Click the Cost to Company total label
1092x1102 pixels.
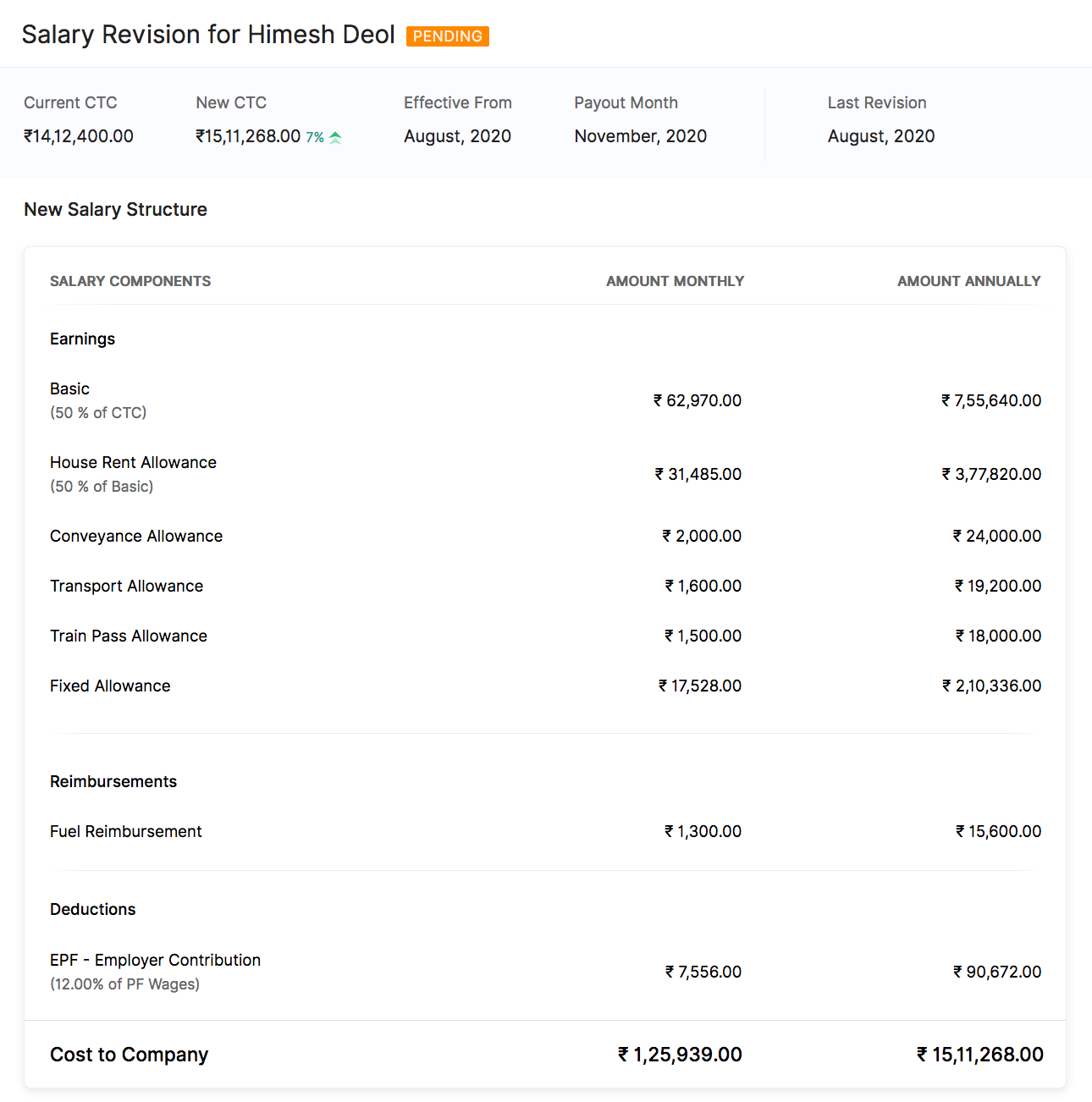(130, 1055)
